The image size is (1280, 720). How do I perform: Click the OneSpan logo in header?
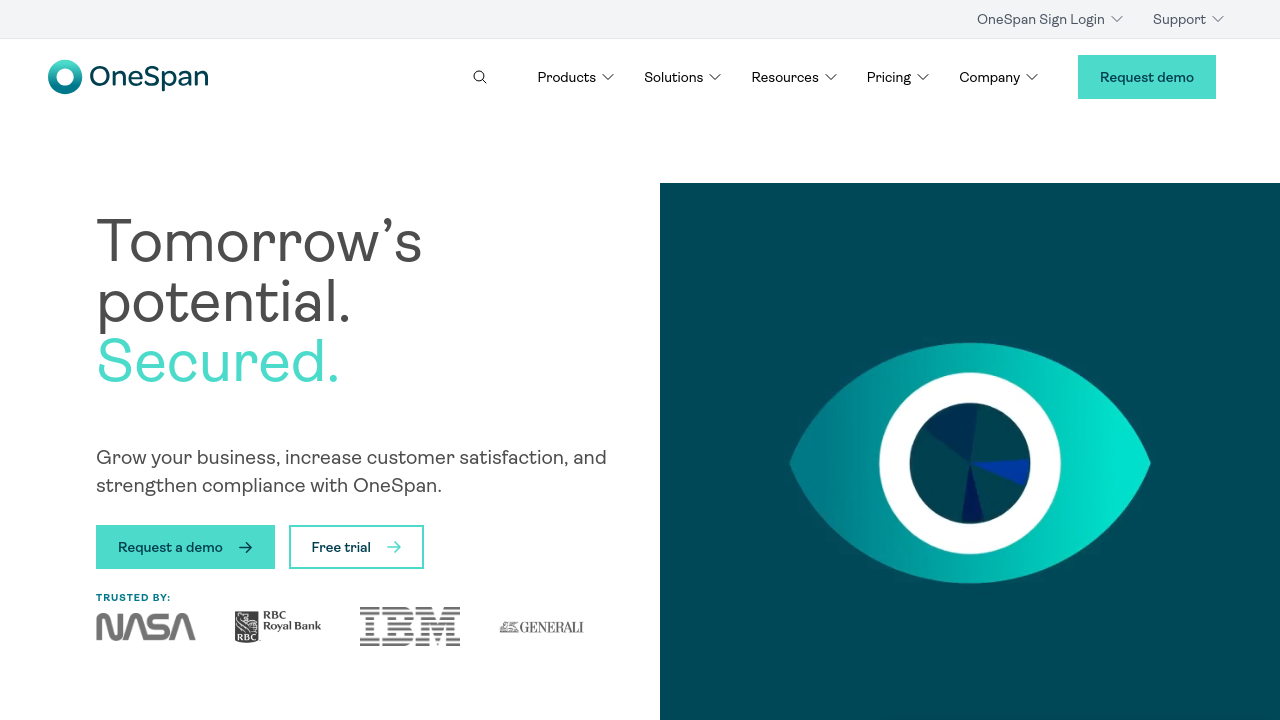tap(128, 77)
